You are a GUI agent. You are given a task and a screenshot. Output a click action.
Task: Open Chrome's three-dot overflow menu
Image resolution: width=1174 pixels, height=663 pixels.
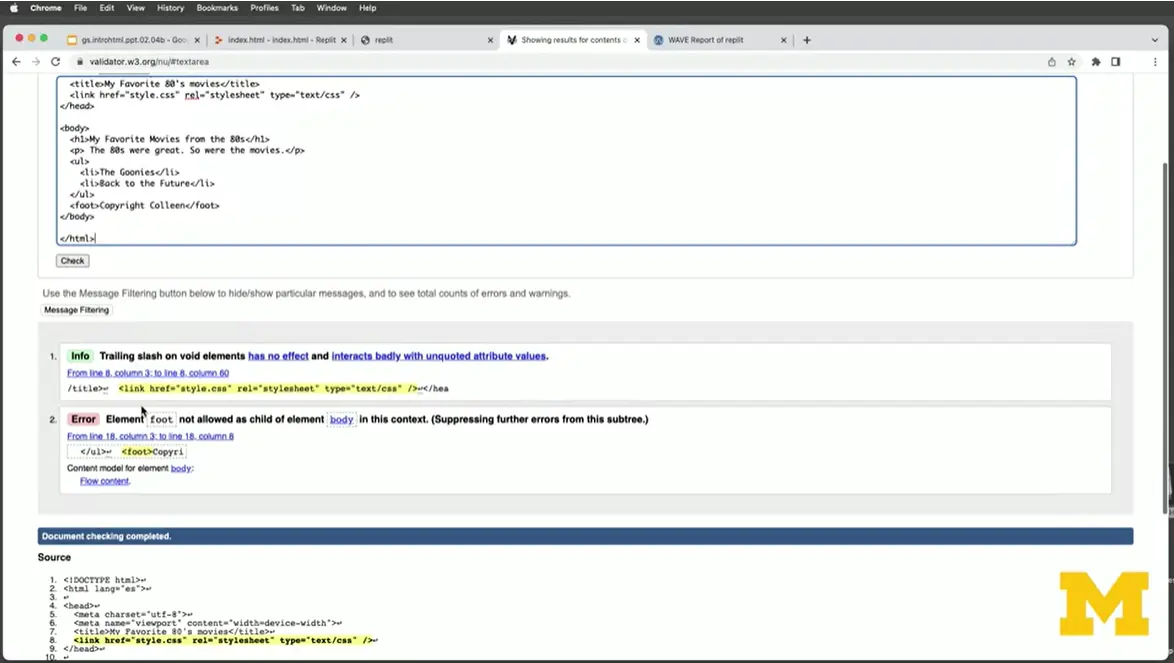click(1157, 61)
